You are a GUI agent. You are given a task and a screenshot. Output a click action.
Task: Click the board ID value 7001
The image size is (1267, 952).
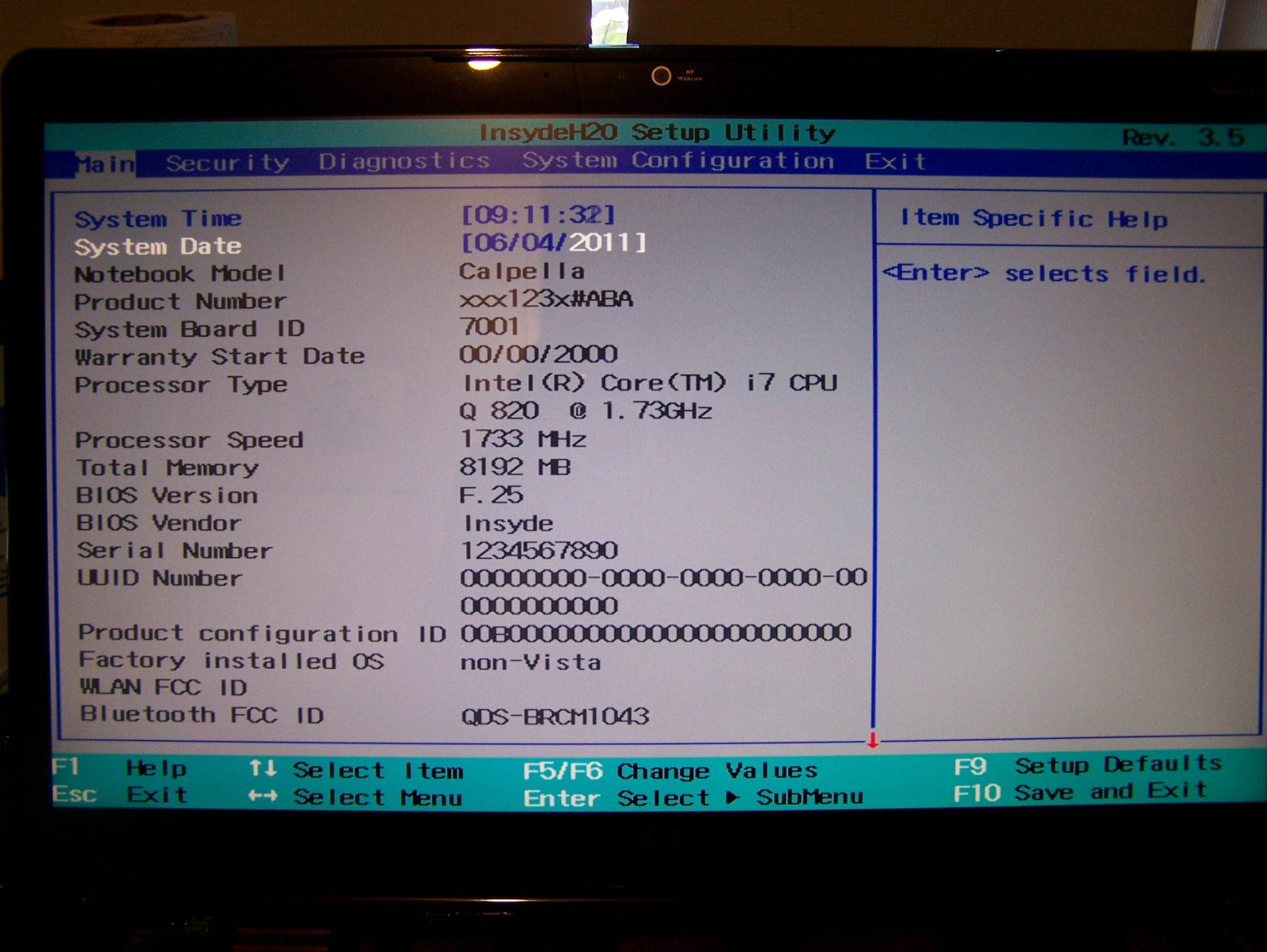pyautogui.click(x=489, y=327)
